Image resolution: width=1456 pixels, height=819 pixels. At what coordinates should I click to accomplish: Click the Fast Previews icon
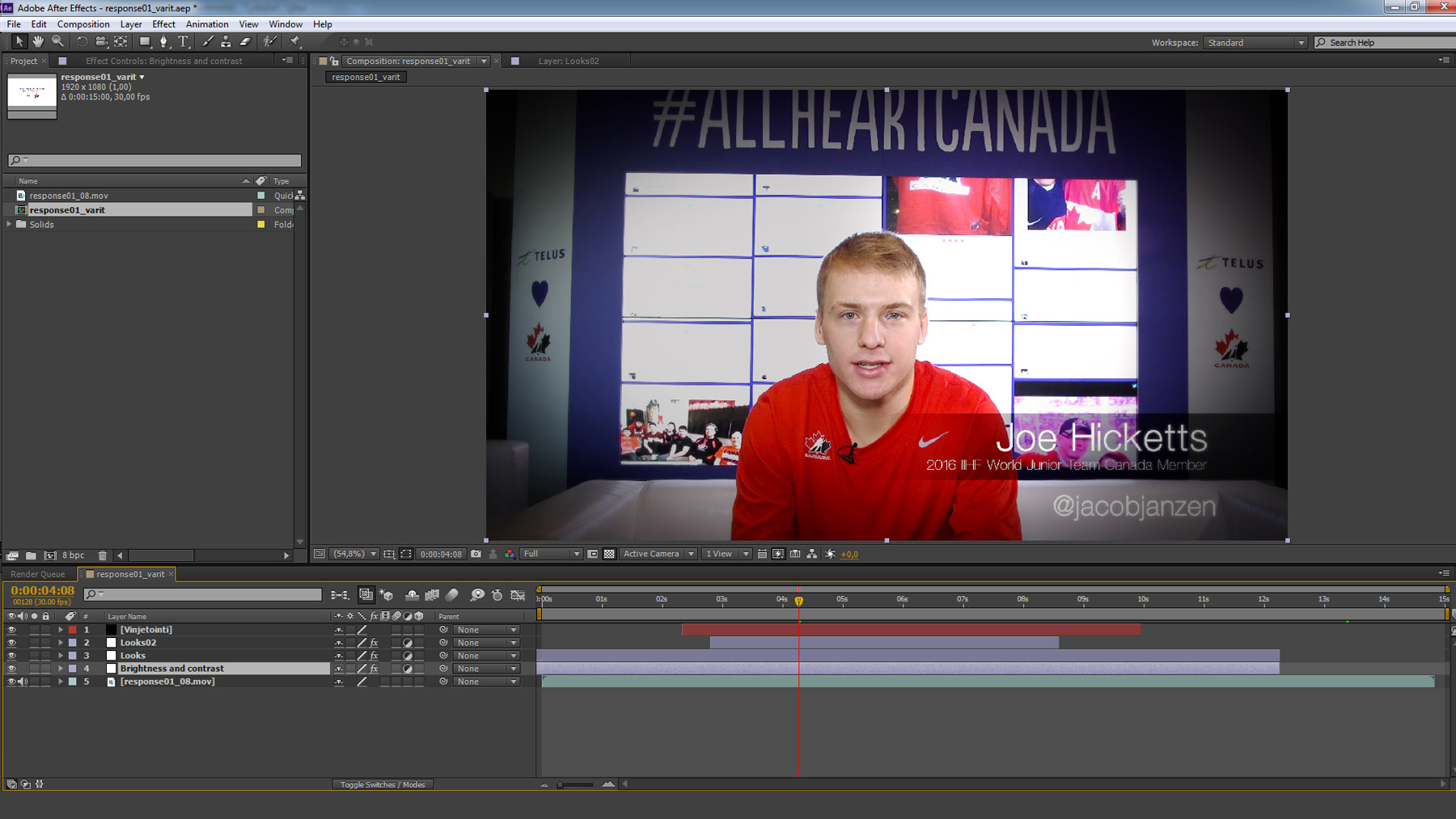[778, 554]
